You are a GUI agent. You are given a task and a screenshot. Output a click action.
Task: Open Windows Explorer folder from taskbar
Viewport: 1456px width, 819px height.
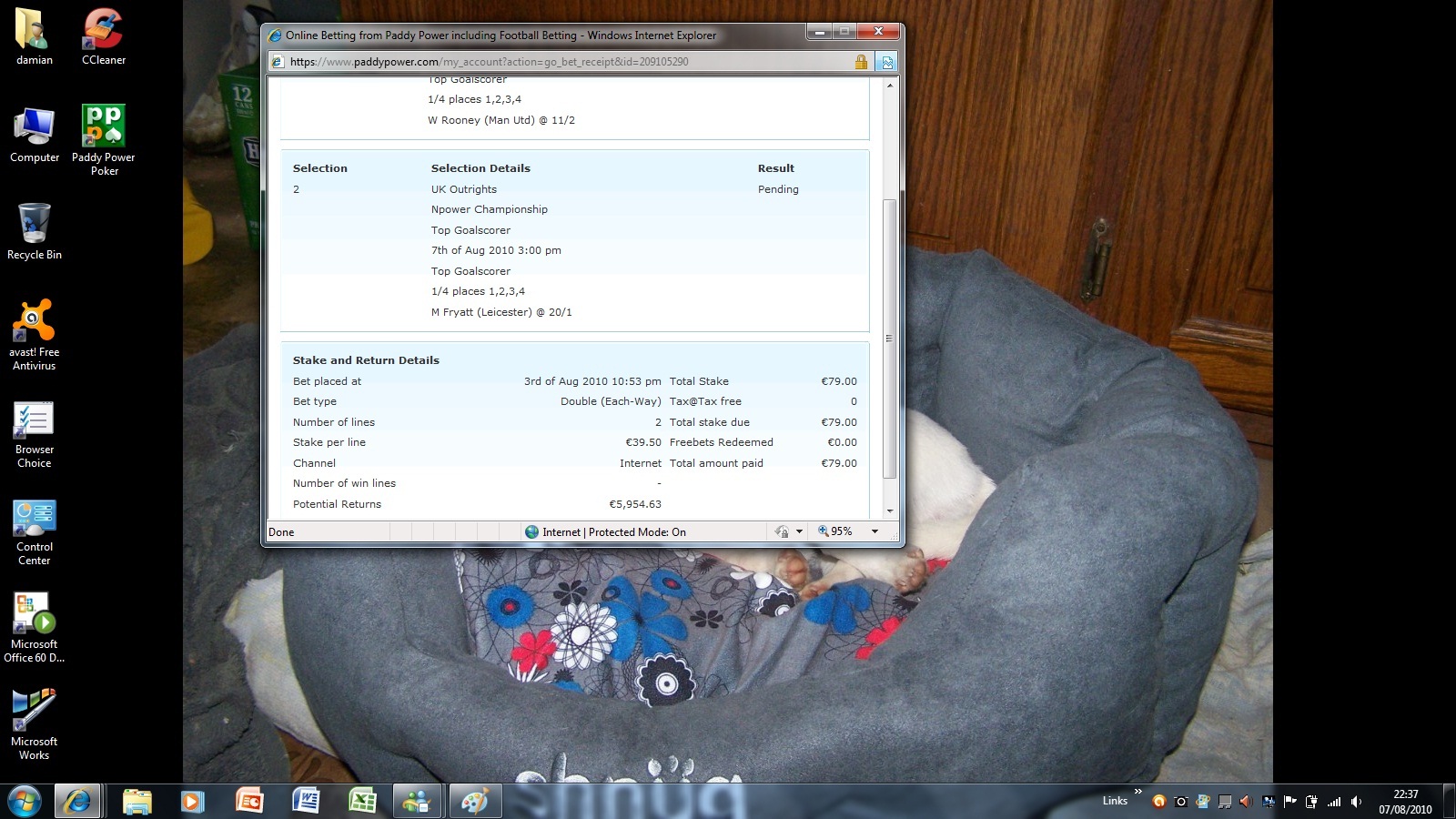tap(136, 801)
